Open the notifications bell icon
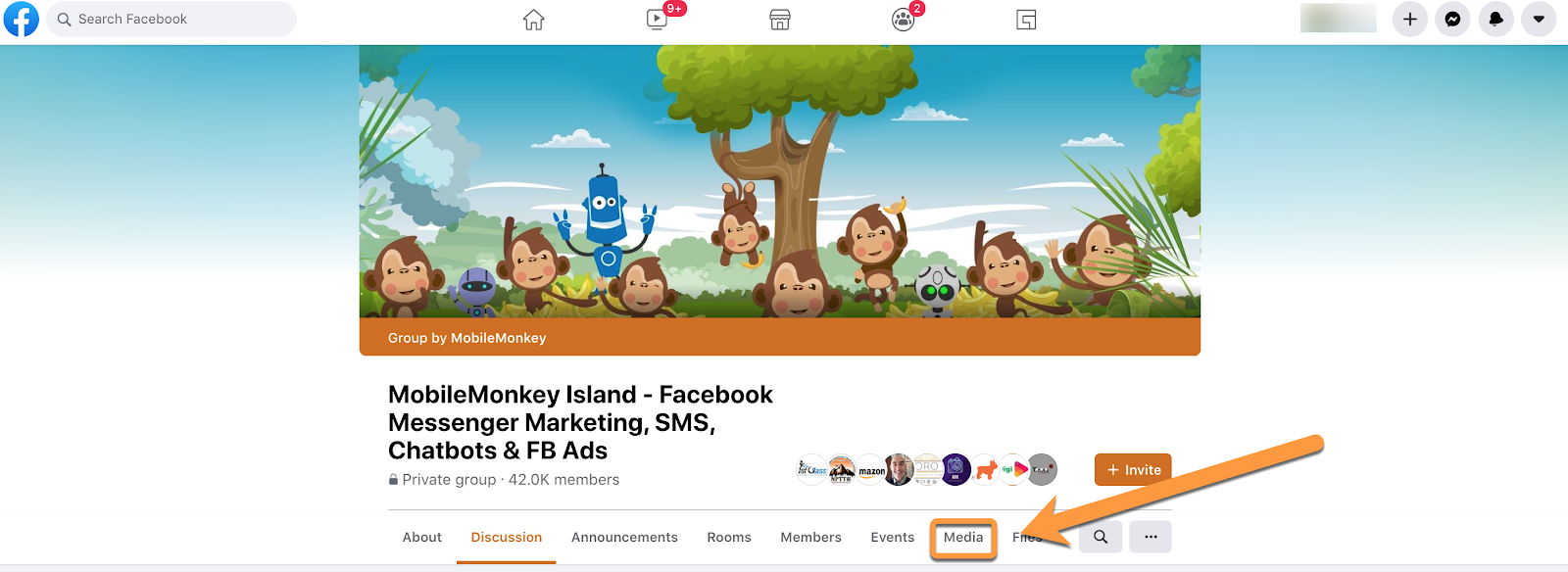 [1495, 20]
